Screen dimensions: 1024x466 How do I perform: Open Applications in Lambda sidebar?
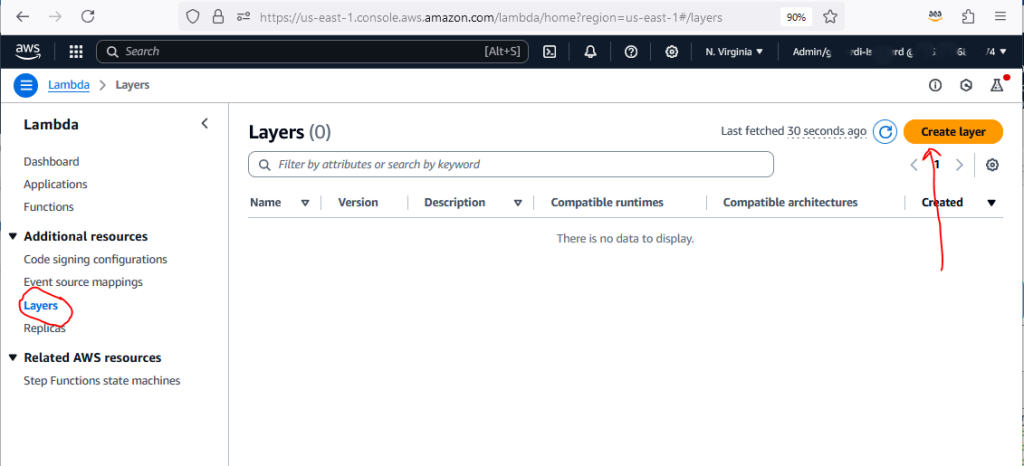[x=56, y=184]
